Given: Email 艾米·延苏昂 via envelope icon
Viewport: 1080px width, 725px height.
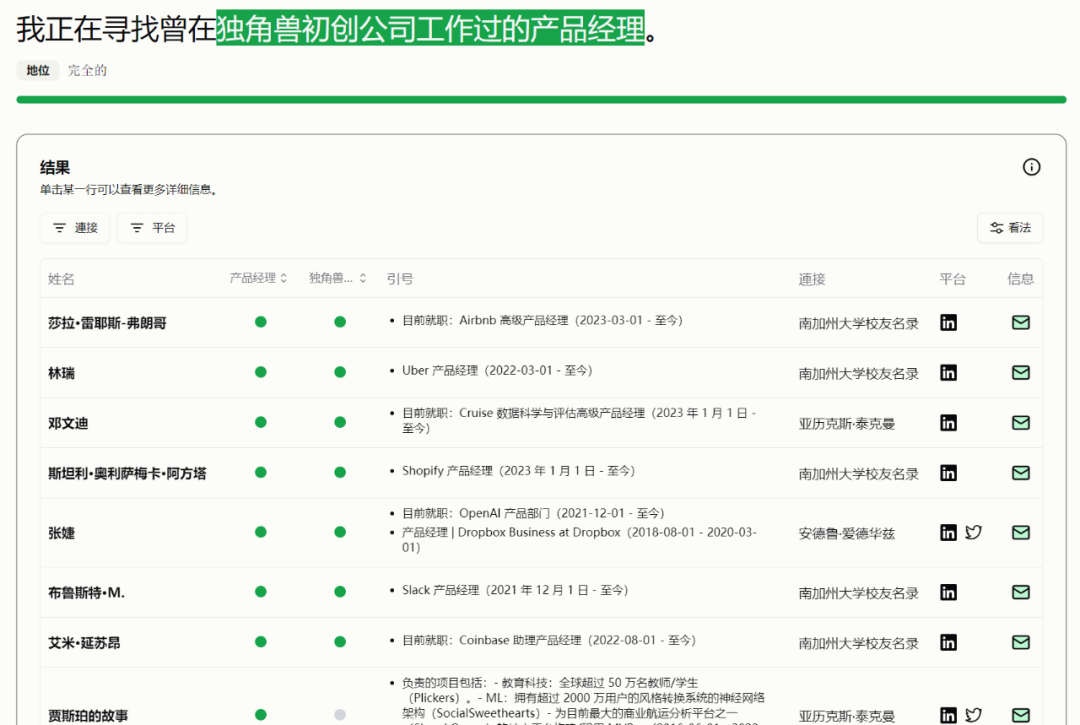Looking at the screenshot, I should pyautogui.click(x=1021, y=642).
